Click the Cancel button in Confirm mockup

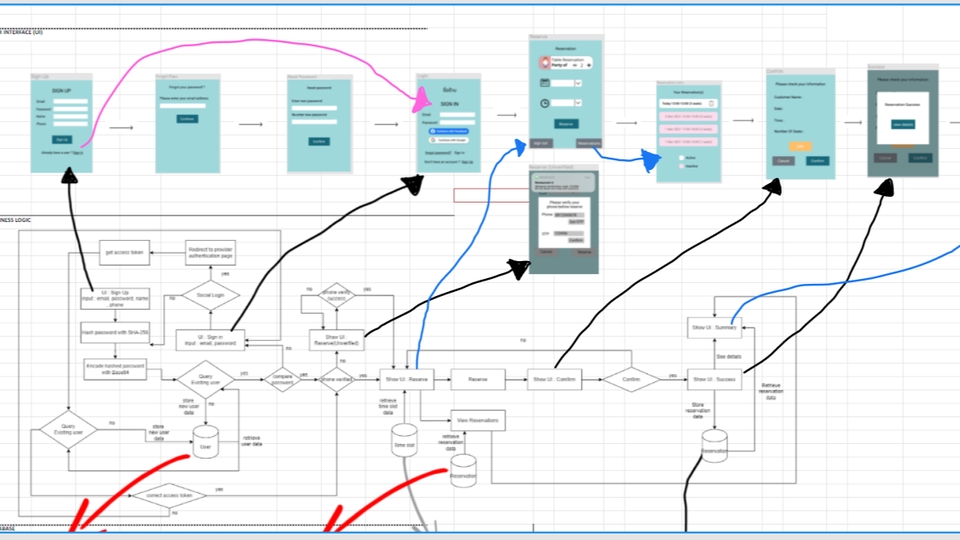coord(783,161)
